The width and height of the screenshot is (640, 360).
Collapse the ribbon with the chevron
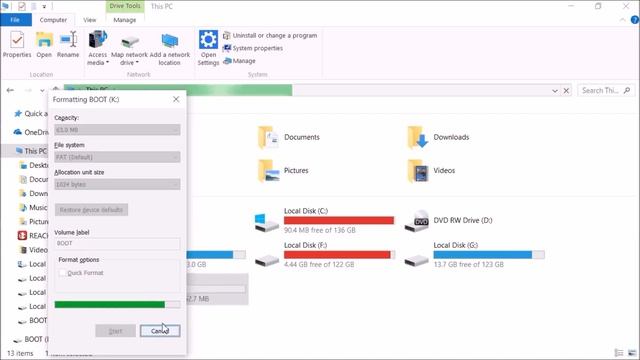(622, 20)
